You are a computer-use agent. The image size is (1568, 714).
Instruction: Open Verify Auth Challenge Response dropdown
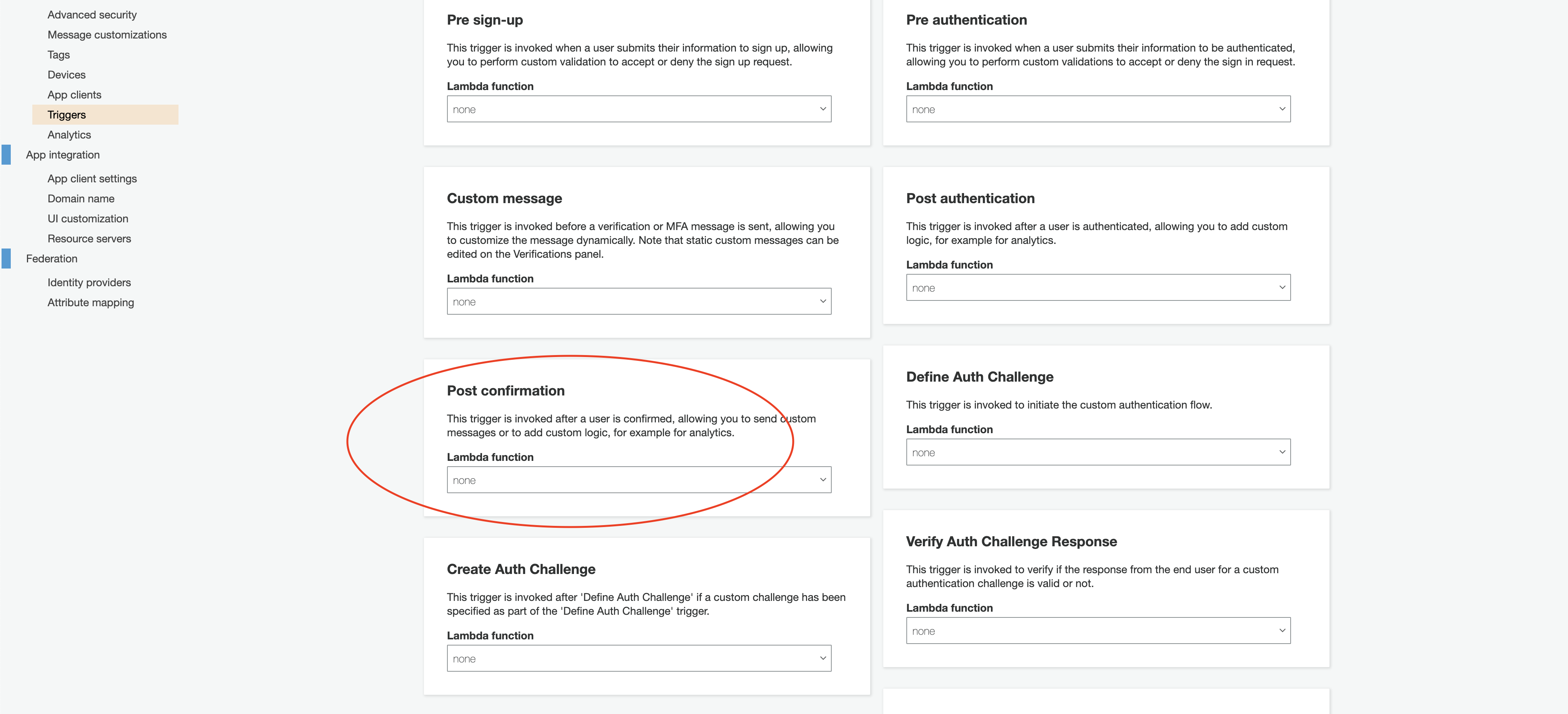(x=1098, y=631)
